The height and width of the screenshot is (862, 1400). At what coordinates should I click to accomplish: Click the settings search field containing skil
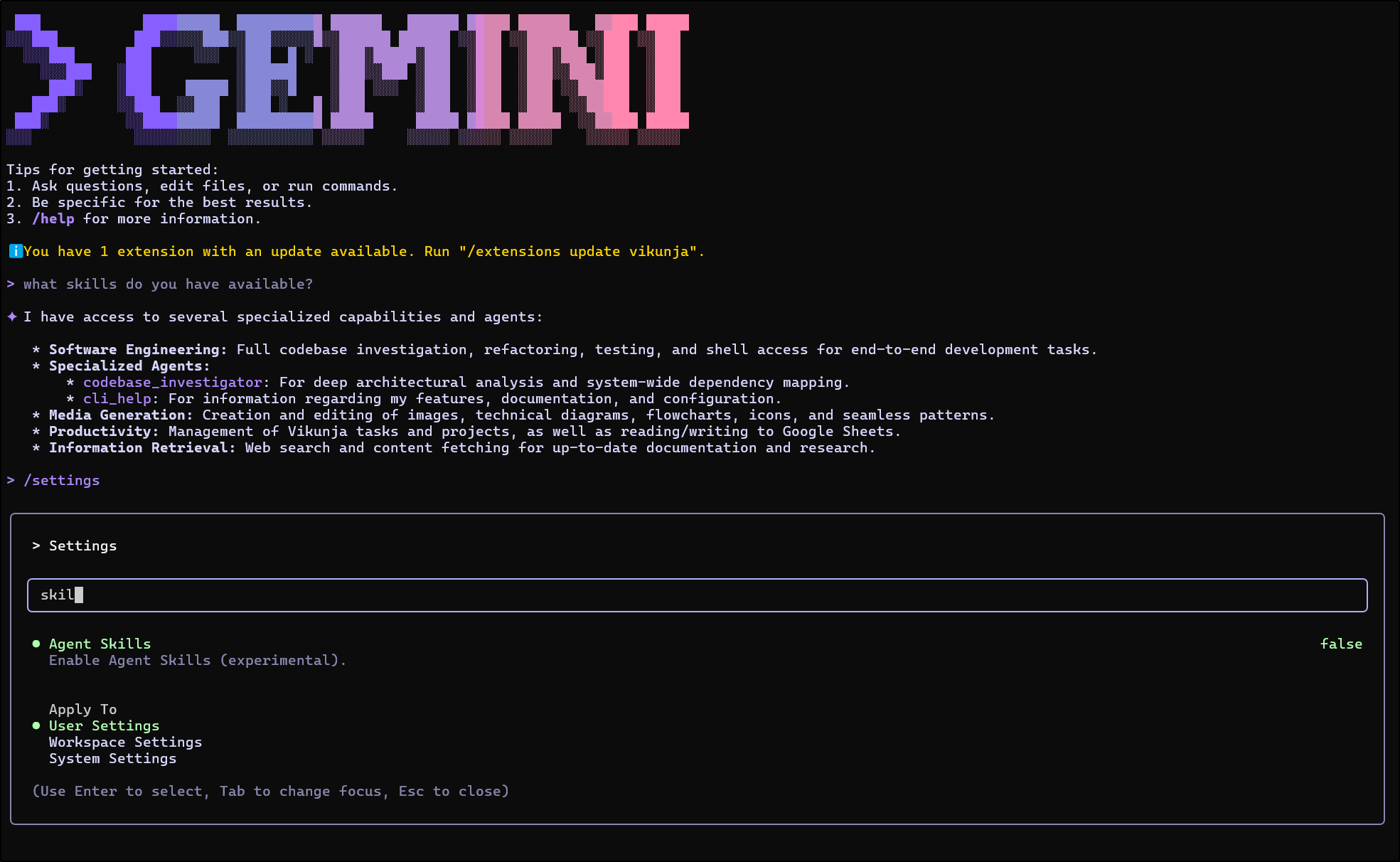(x=697, y=595)
